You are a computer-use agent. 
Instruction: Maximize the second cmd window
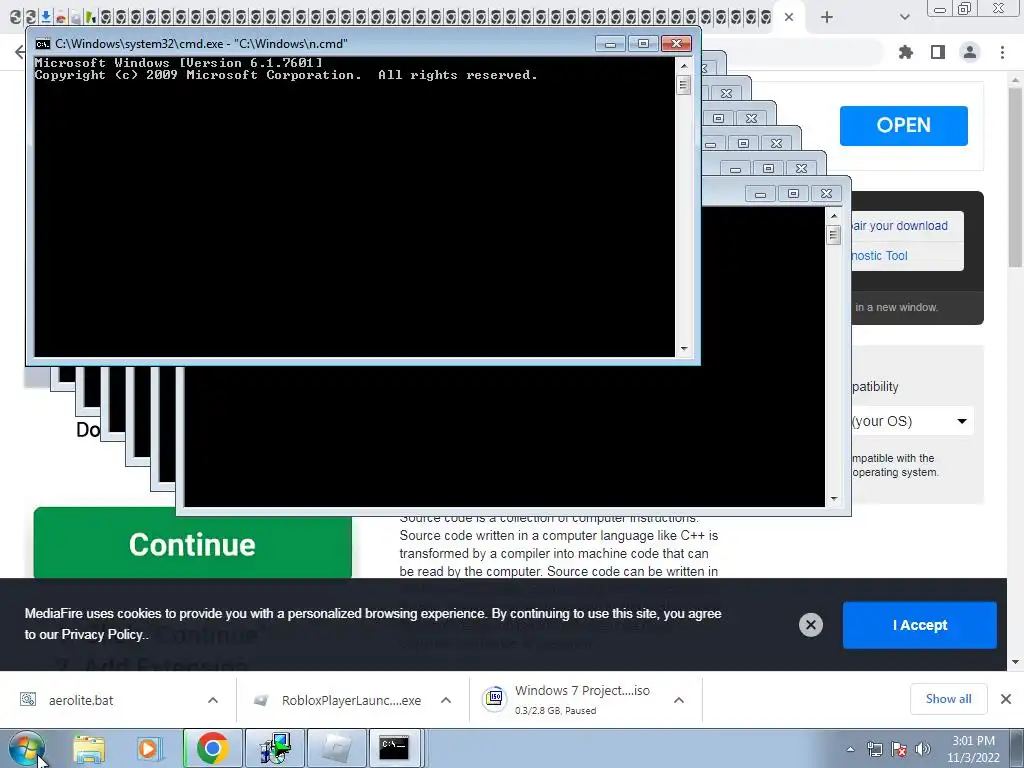coord(793,194)
